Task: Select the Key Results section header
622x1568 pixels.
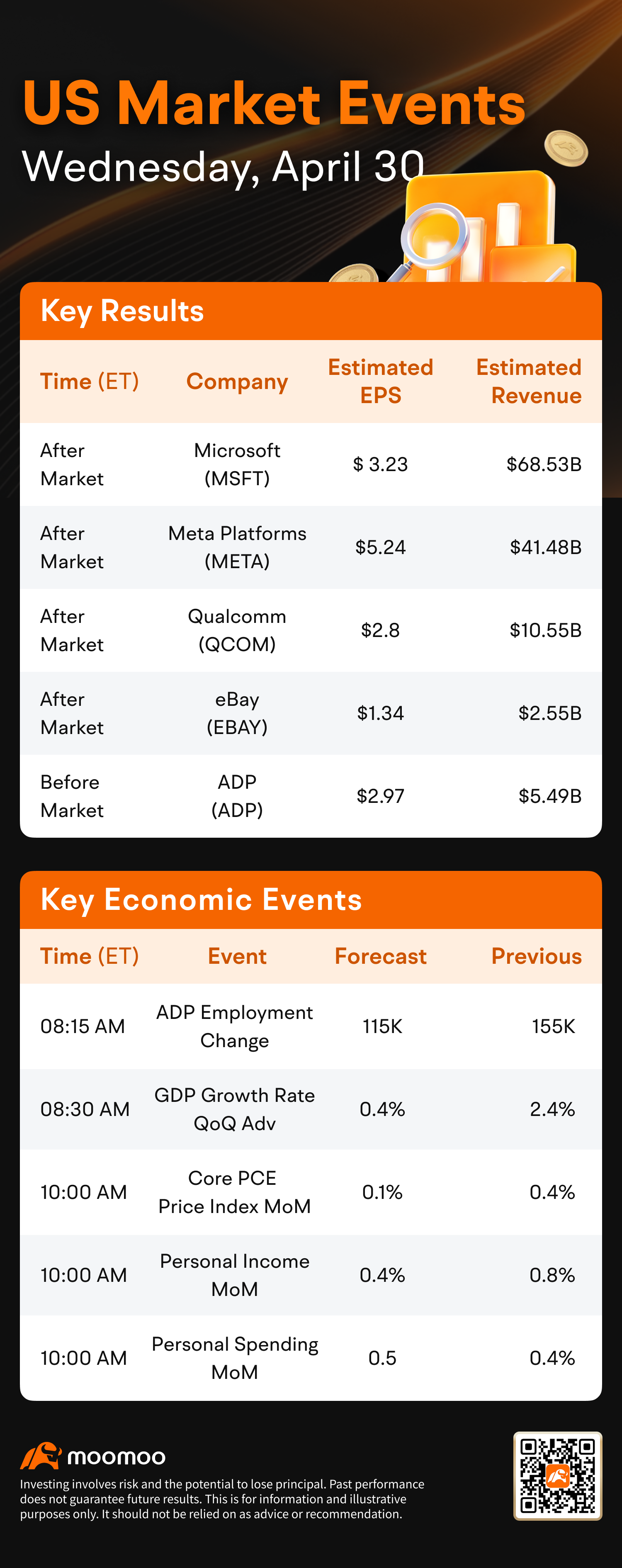Action: pos(311,311)
